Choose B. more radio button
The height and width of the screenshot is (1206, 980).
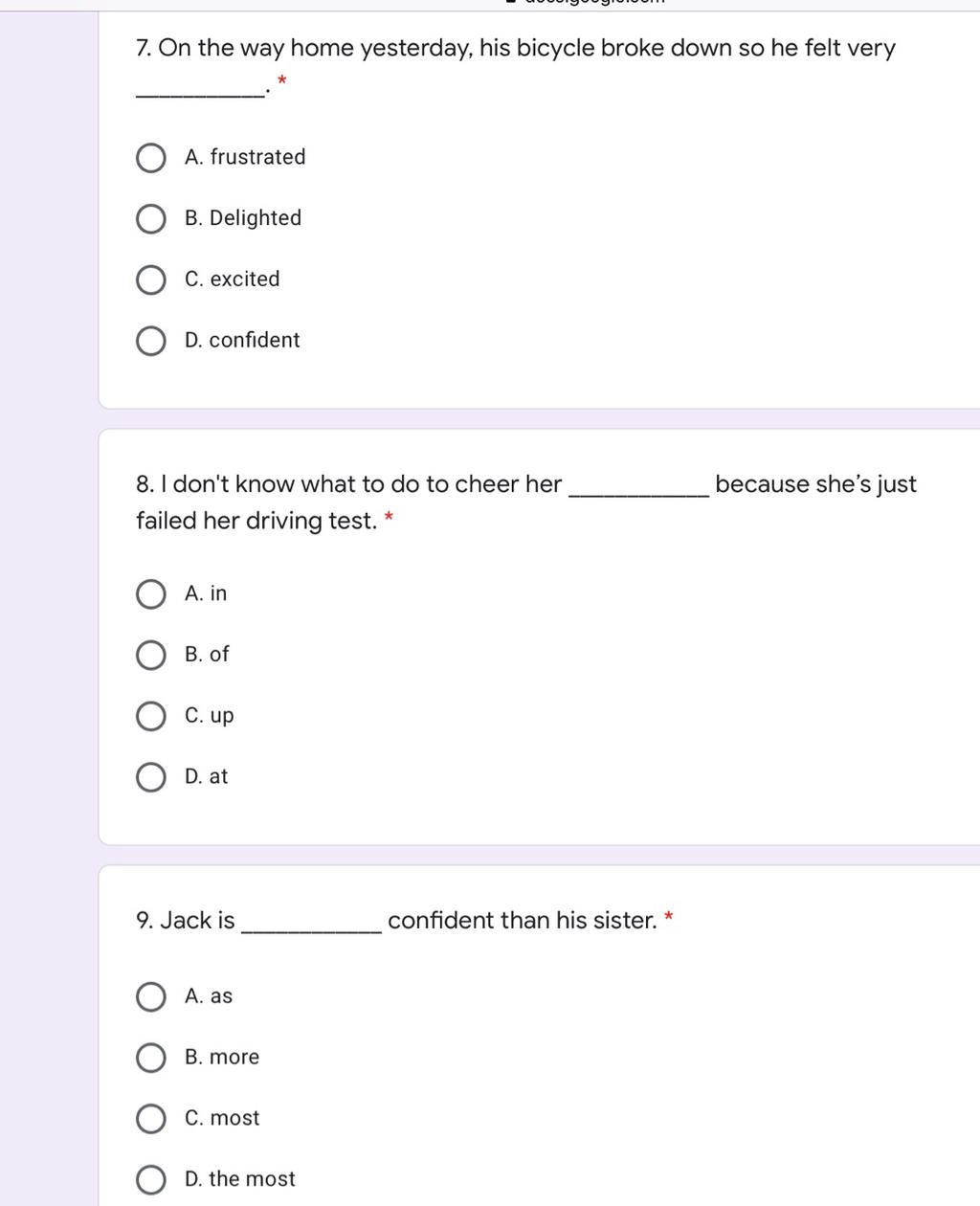150,1058
